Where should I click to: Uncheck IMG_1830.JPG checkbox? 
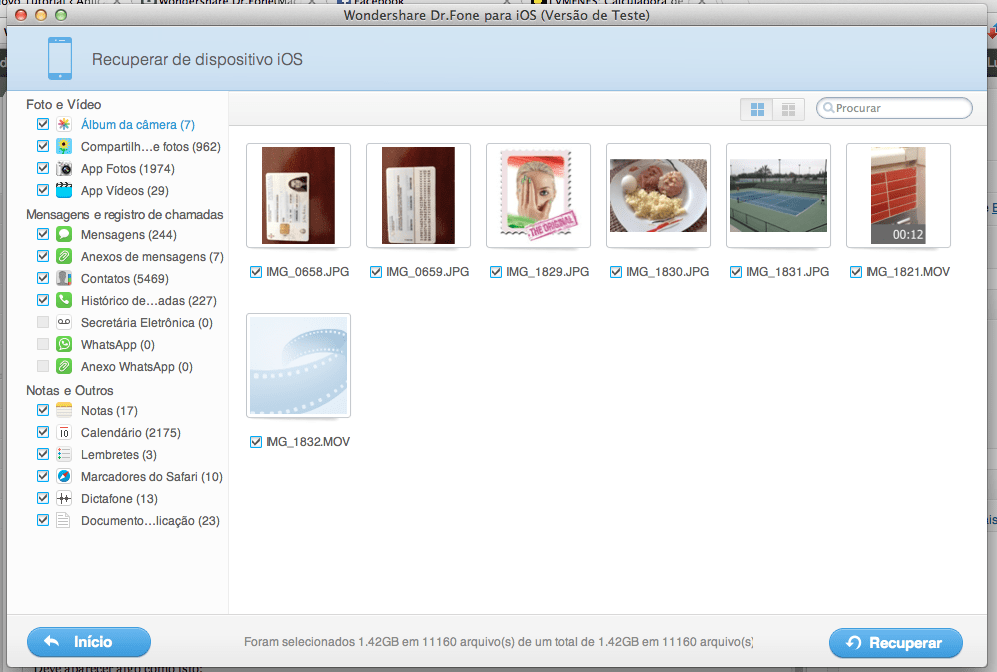[615, 272]
